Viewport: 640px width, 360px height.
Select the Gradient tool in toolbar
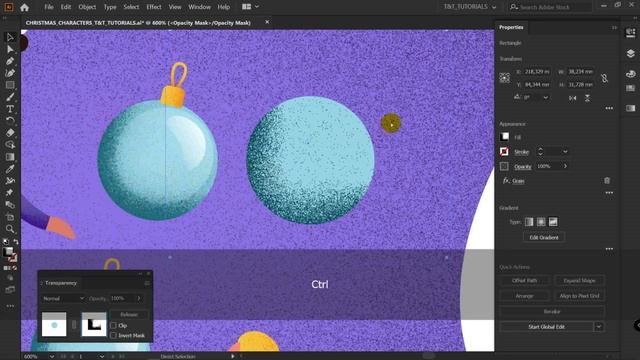click(x=10, y=157)
